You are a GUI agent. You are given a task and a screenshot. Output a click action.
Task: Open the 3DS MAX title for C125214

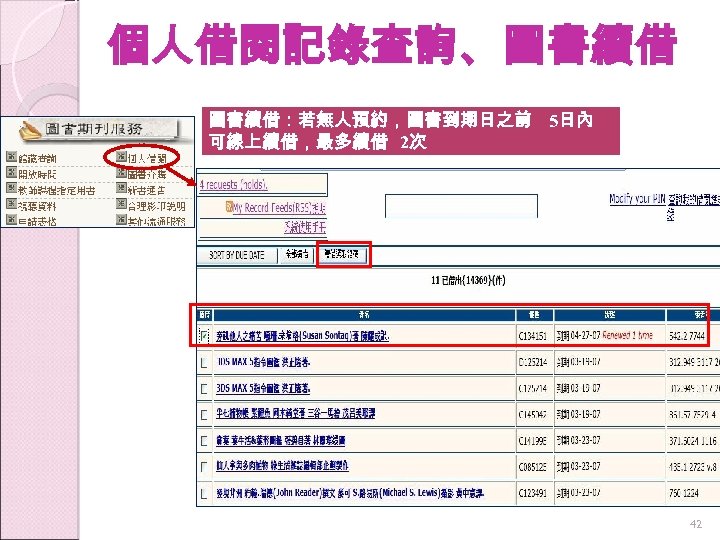pos(263,362)
